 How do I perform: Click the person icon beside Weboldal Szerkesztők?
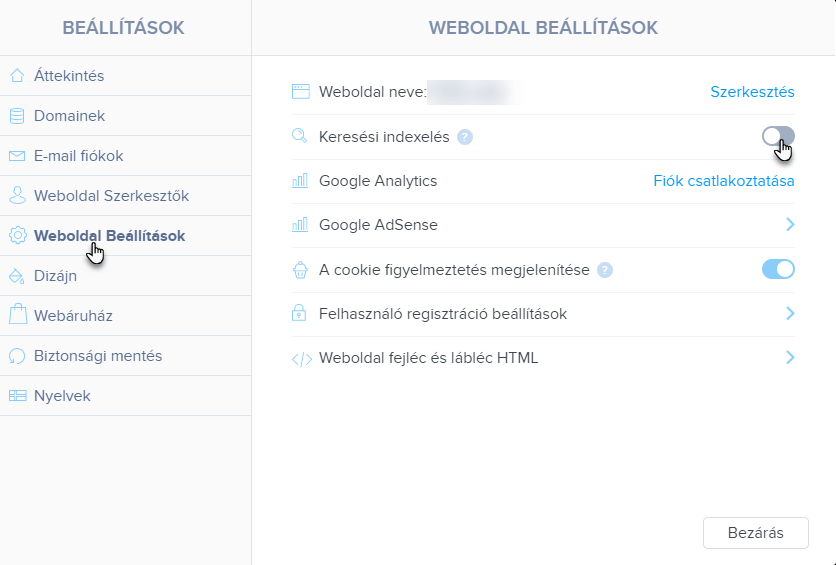17,196
